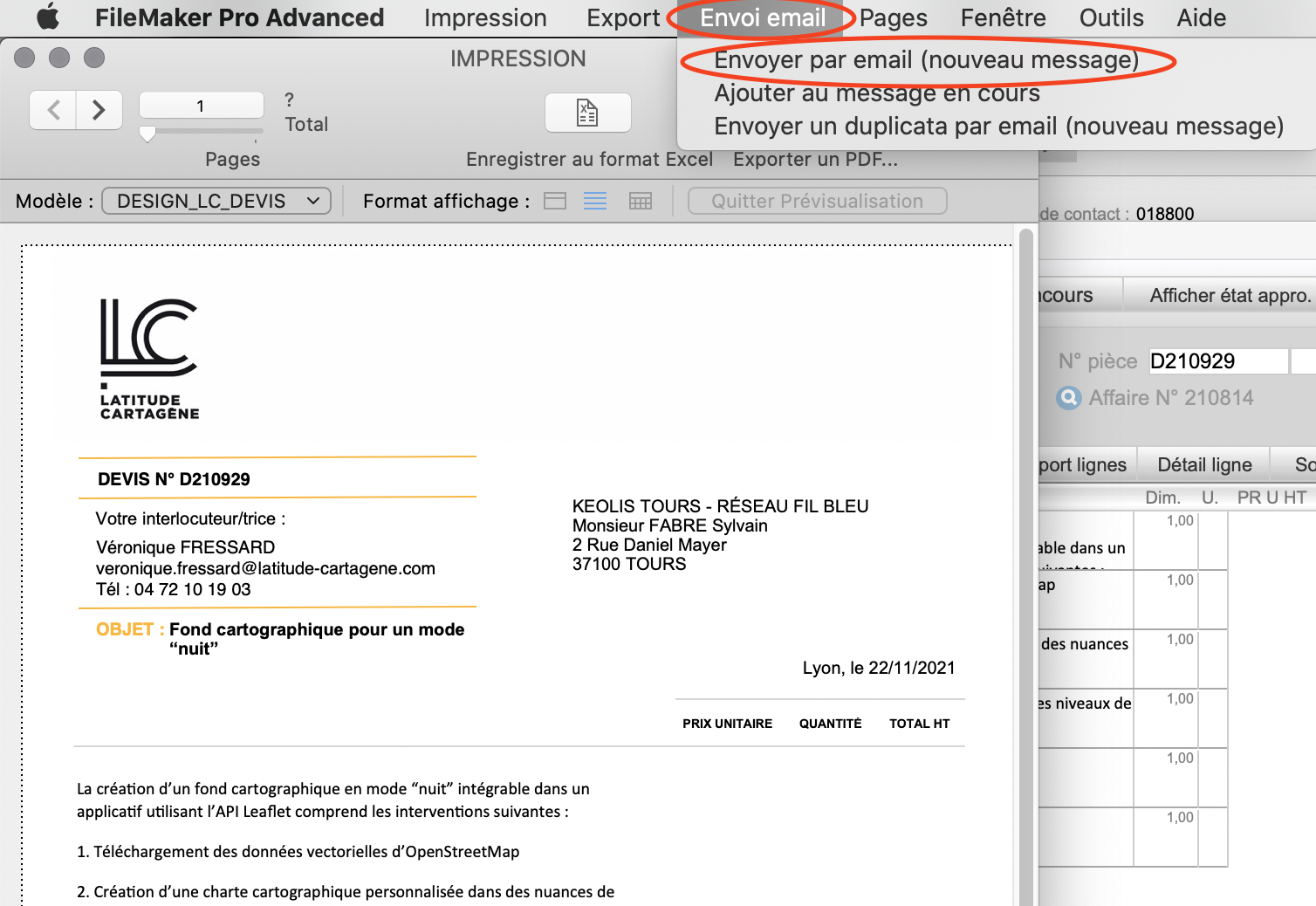The width and height of the screenshot is (1316, 906).
Task: Switch to the Détail ligne tab
Action: (1203, 465)
